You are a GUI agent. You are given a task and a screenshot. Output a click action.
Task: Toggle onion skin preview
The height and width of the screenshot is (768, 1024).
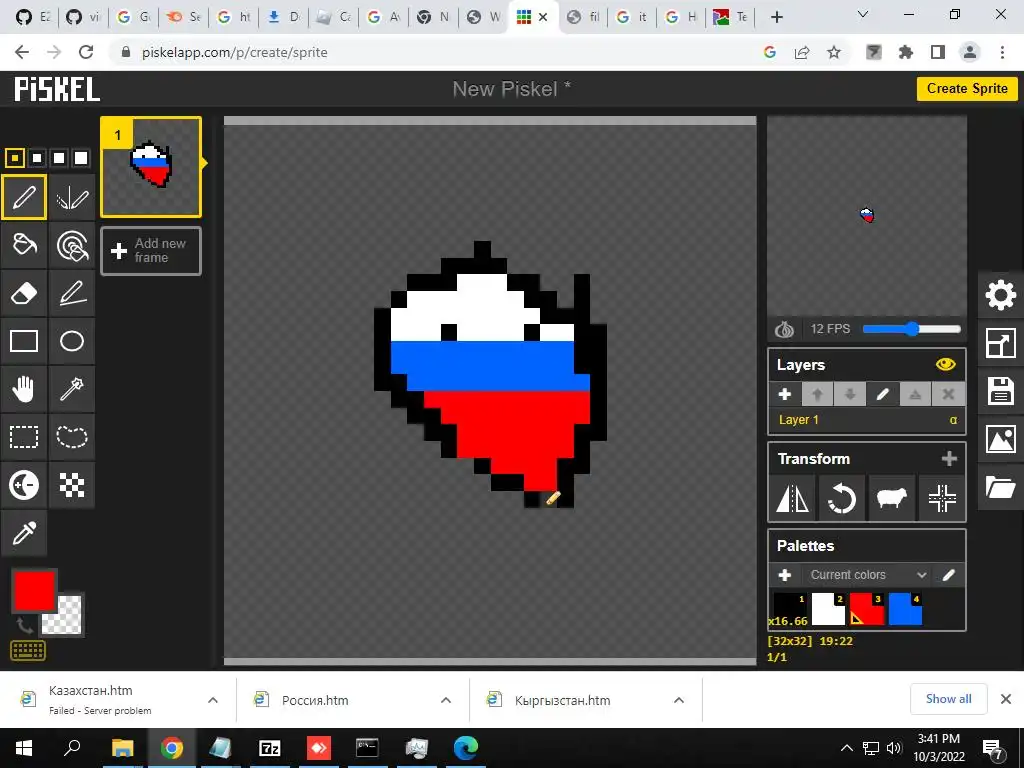coord(784,329)
